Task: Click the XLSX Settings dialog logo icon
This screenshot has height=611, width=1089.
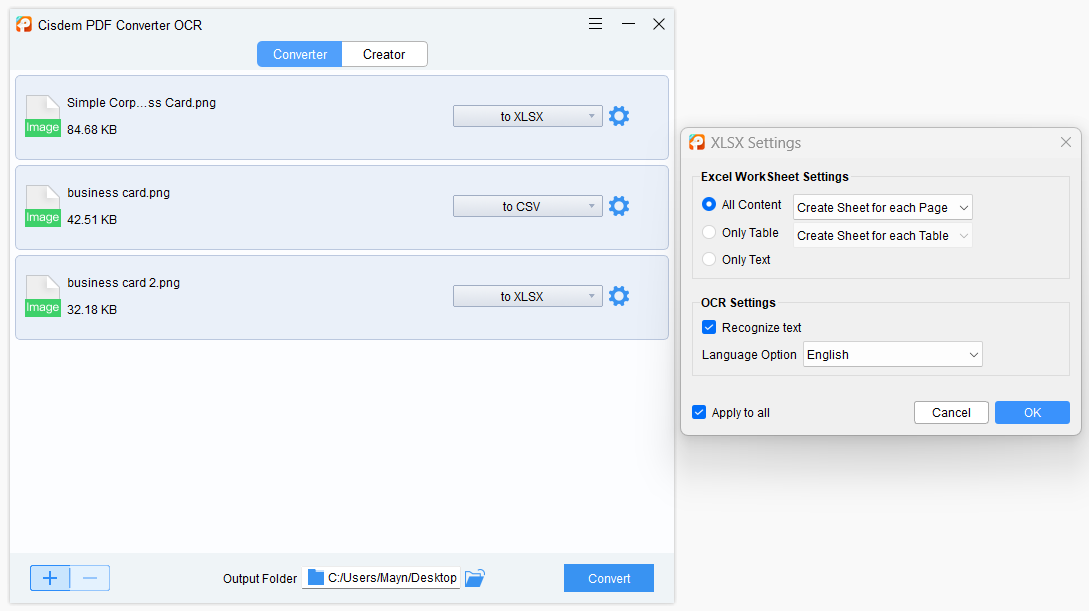Action: 697,142
